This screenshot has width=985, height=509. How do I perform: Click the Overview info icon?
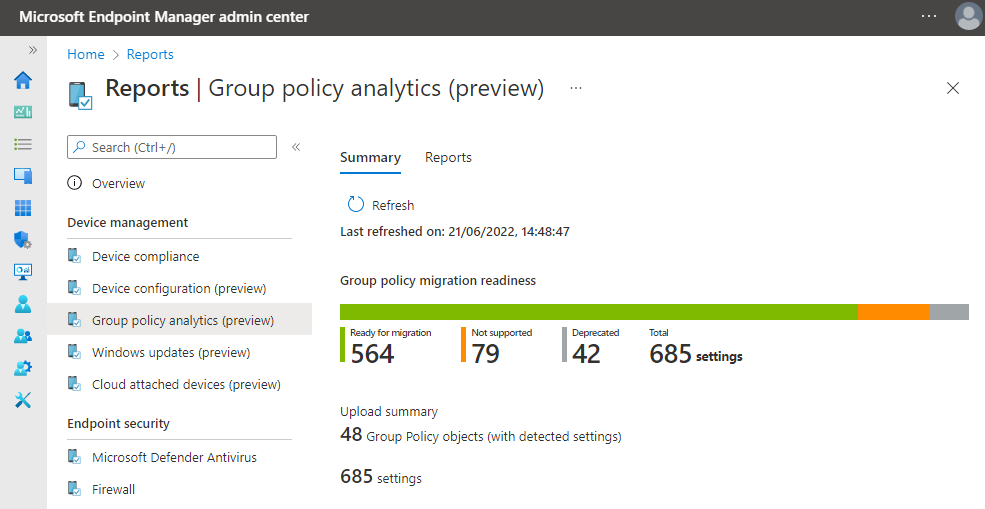click(x=75, y=183)
